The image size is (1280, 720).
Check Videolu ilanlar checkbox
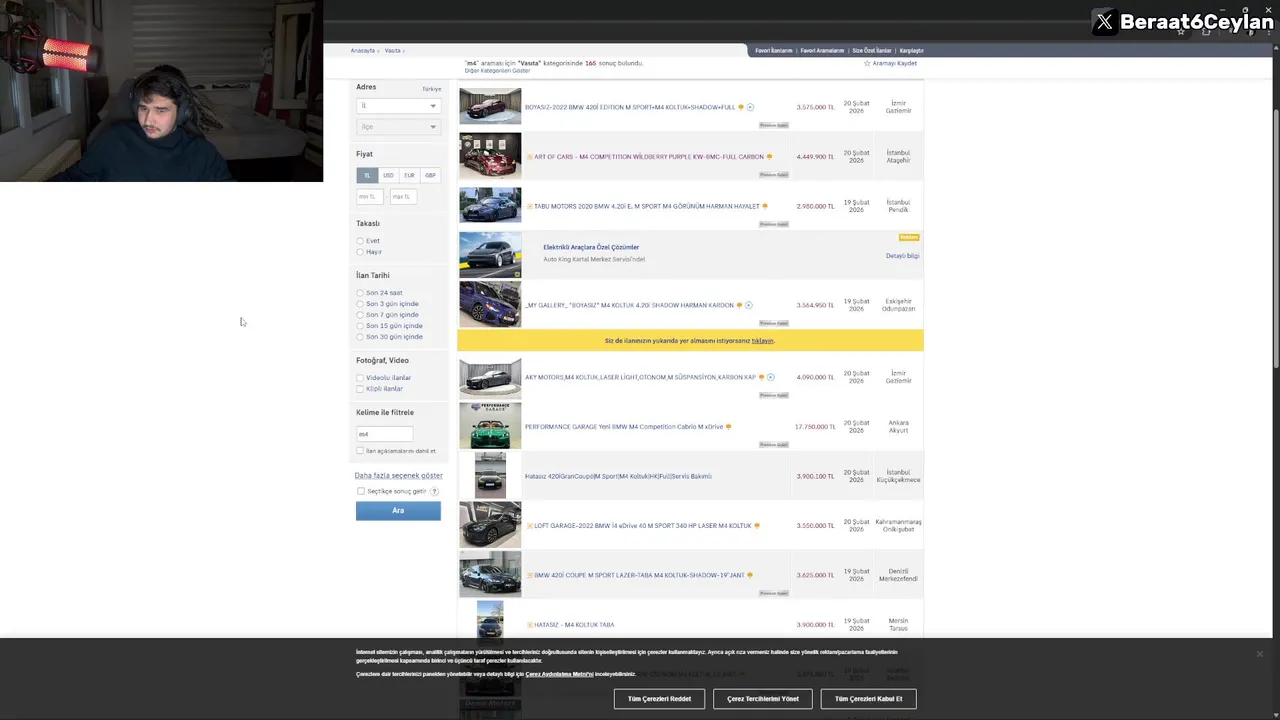pos(360,378)
